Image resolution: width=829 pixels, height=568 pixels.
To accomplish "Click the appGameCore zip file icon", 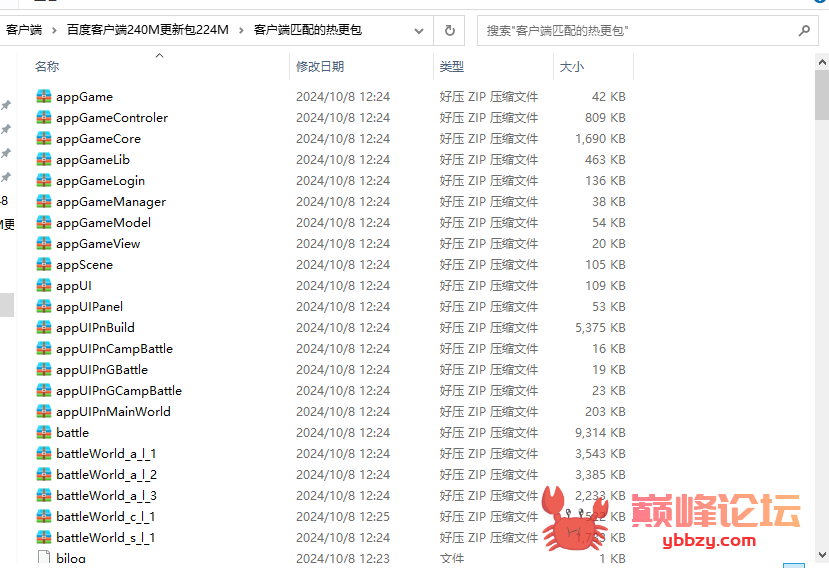I will (44, 139).
